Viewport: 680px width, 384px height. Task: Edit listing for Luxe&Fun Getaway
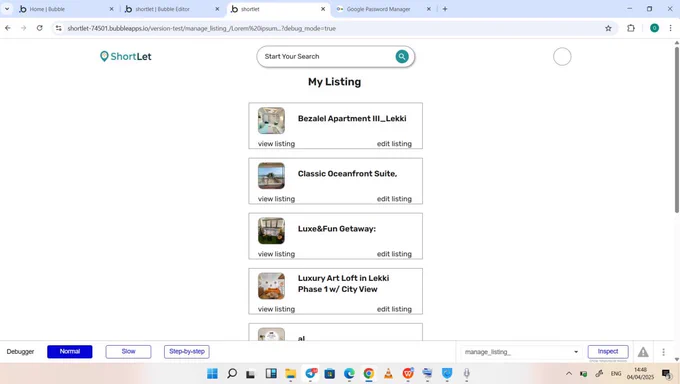click(394, 254)
